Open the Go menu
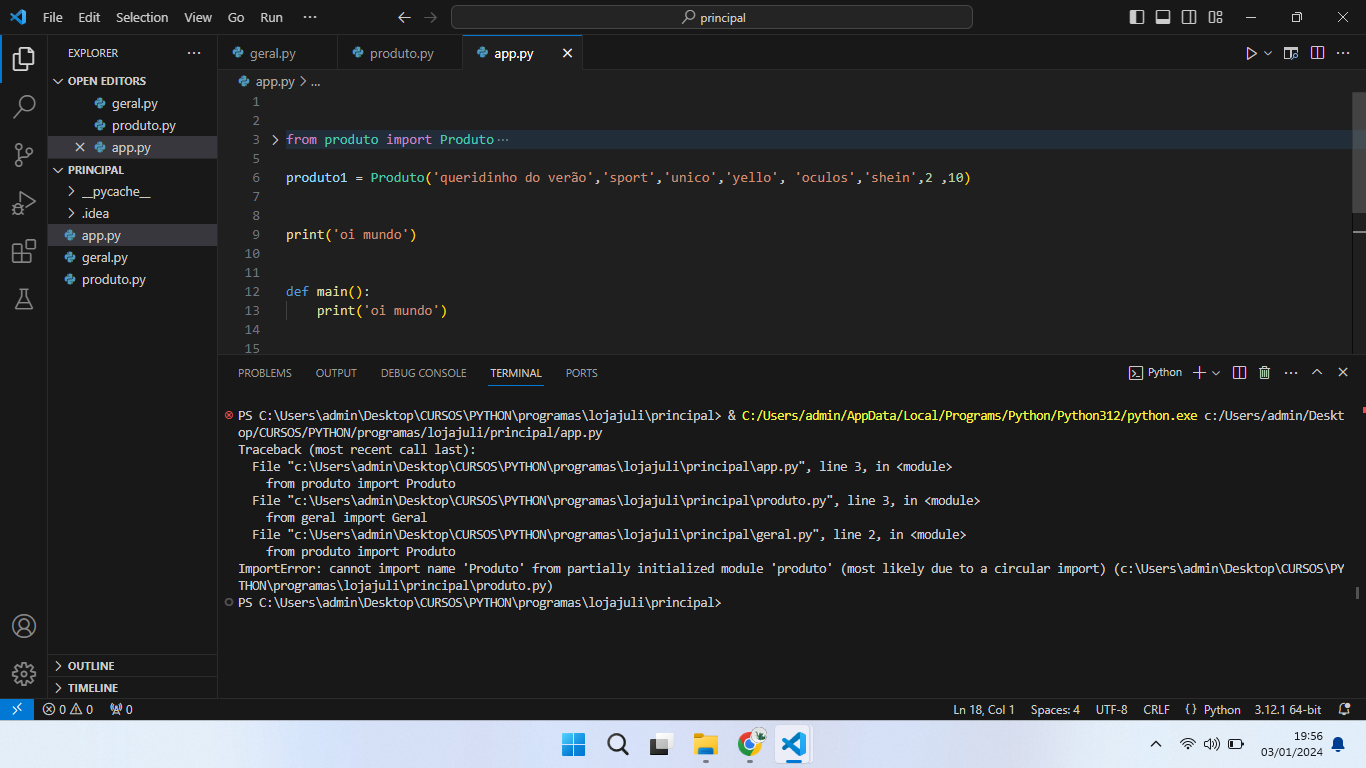The height and width of the screenshot is (768, 1366). click(x=236, y=17)
